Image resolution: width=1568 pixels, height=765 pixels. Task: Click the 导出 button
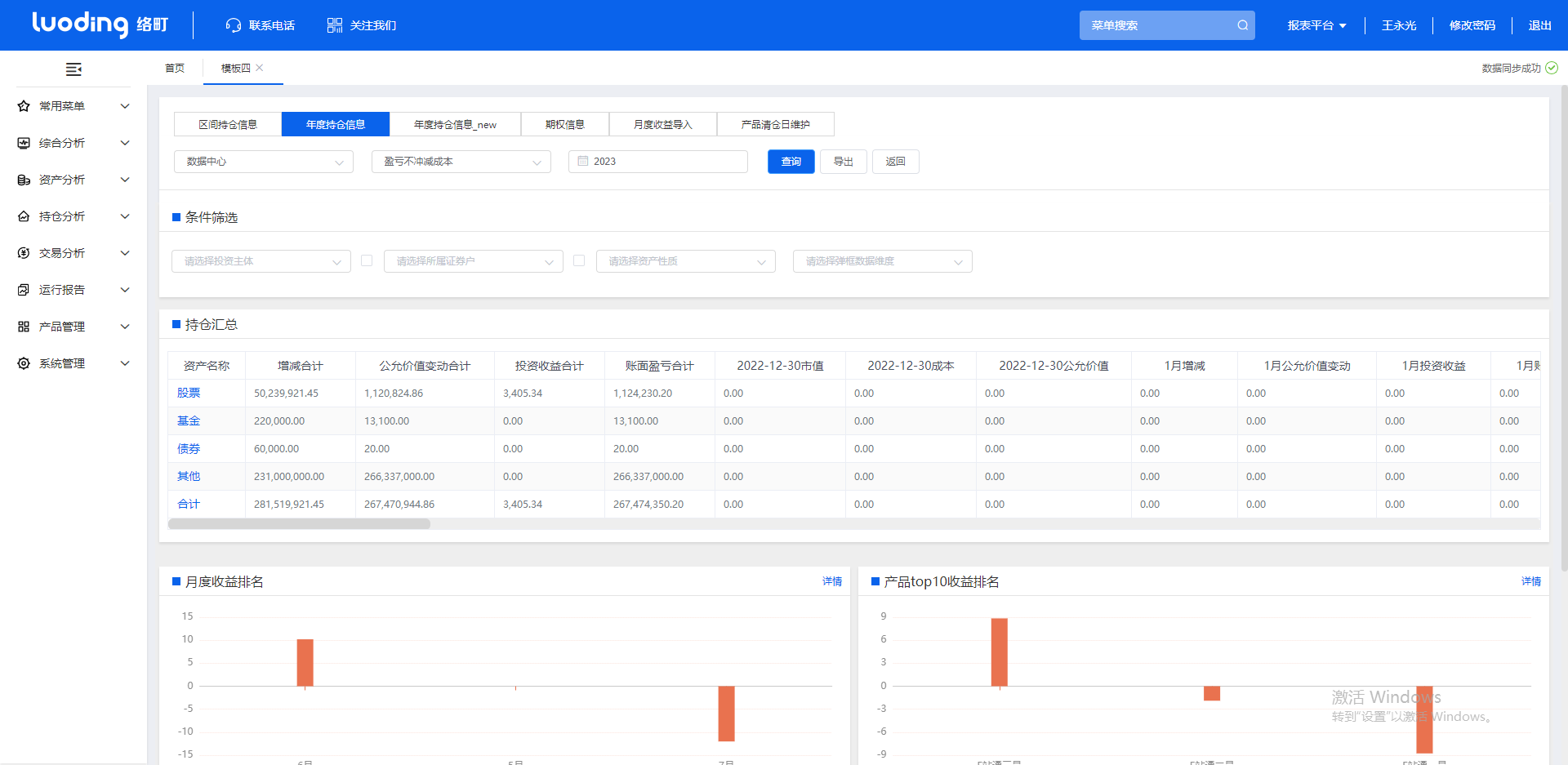(x=844, y=162)
